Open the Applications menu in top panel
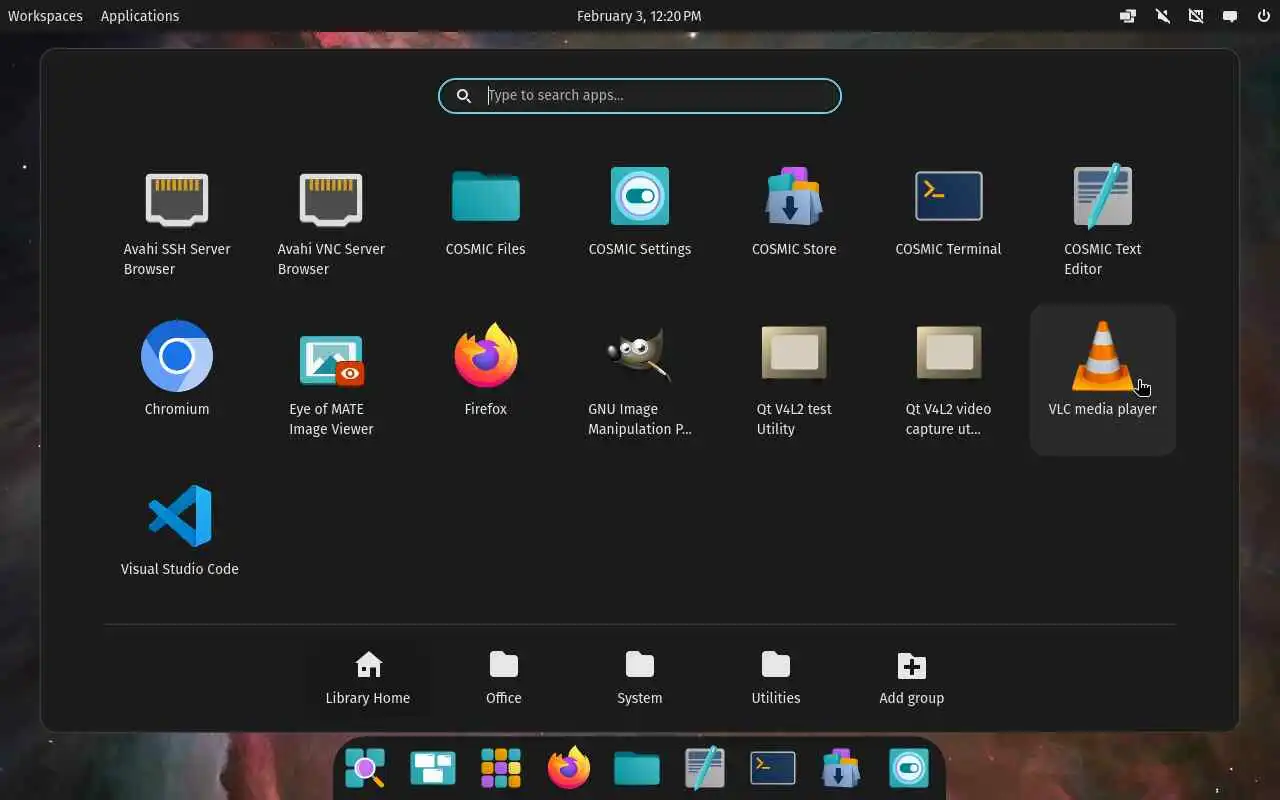 (140, 16)
